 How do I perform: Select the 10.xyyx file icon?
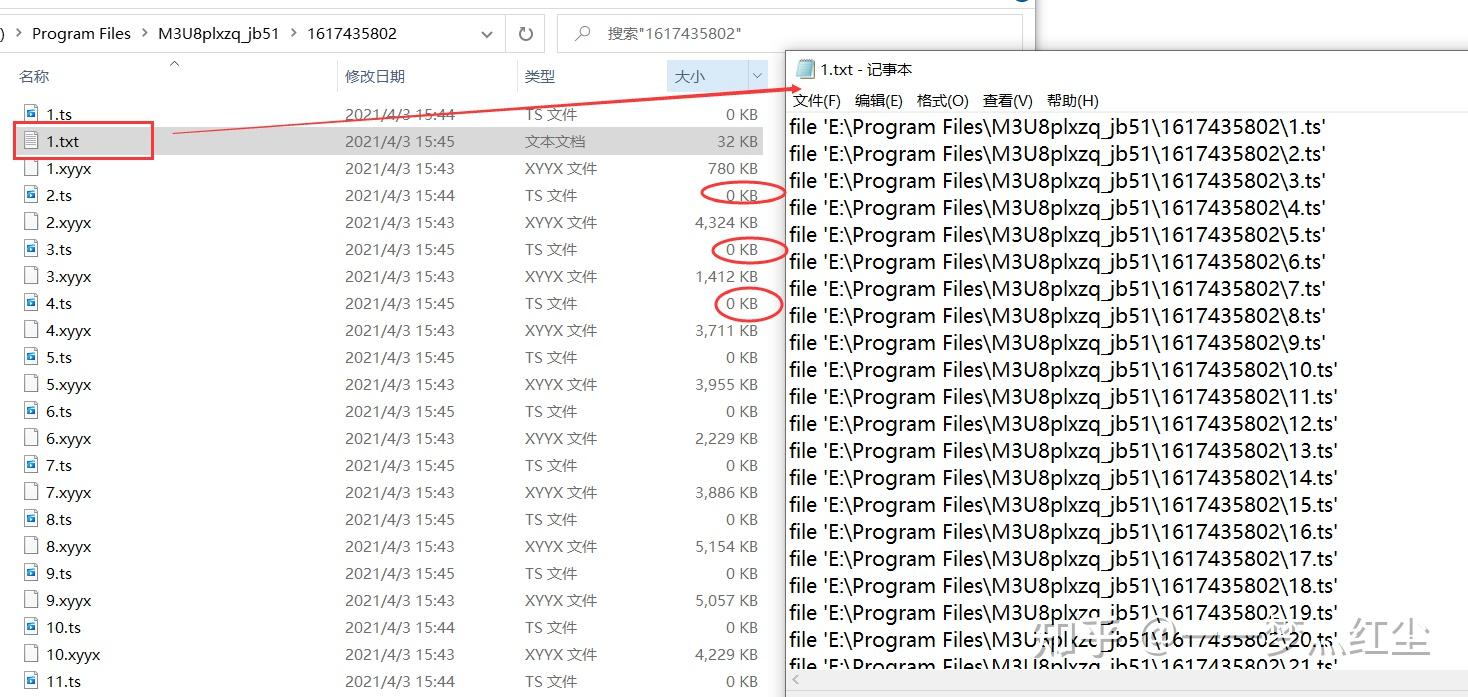[x=33, y=654]
